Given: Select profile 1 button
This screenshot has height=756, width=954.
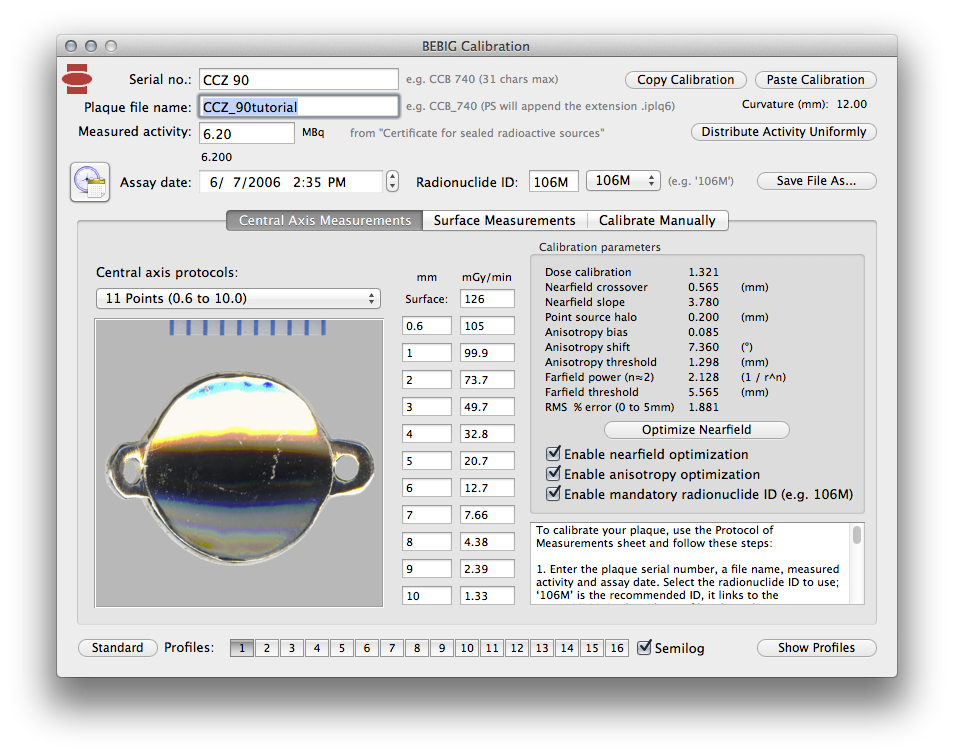Looking at the screenshot, I should [x=242, y=648].
